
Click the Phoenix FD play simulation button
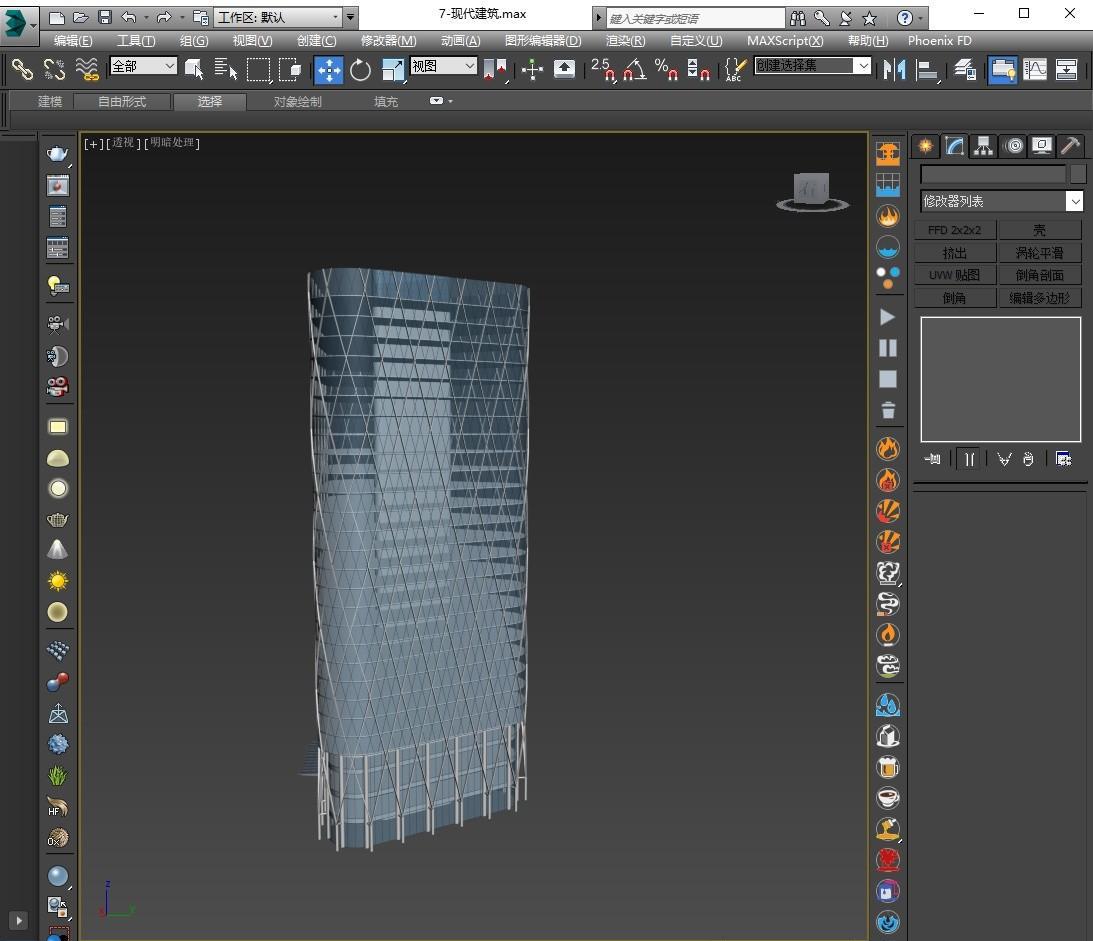pos(887,317)
